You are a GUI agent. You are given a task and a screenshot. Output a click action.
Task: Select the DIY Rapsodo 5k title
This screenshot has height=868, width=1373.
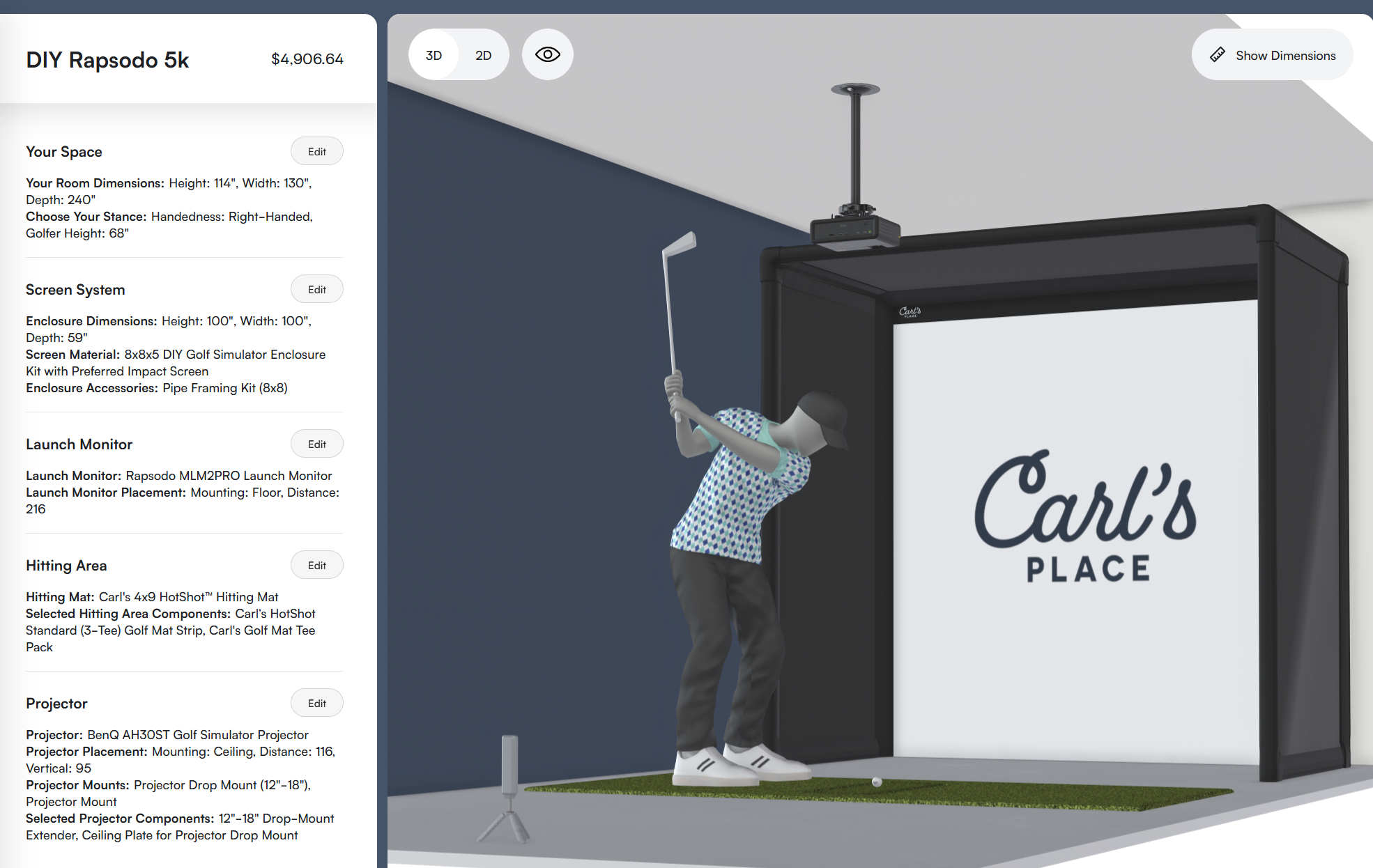(x=107, y=60)
